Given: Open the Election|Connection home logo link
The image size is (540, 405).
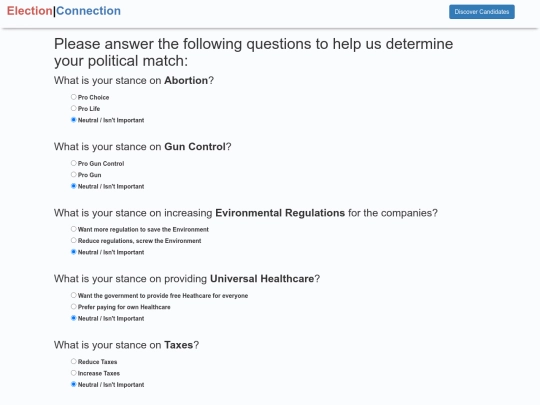Looking at the screenshot, I should pyautogui.click(x=64, y=11).
